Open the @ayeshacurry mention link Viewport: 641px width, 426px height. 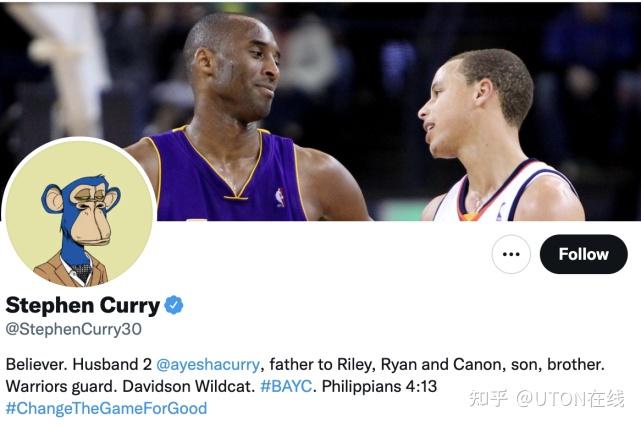(208, 364)
